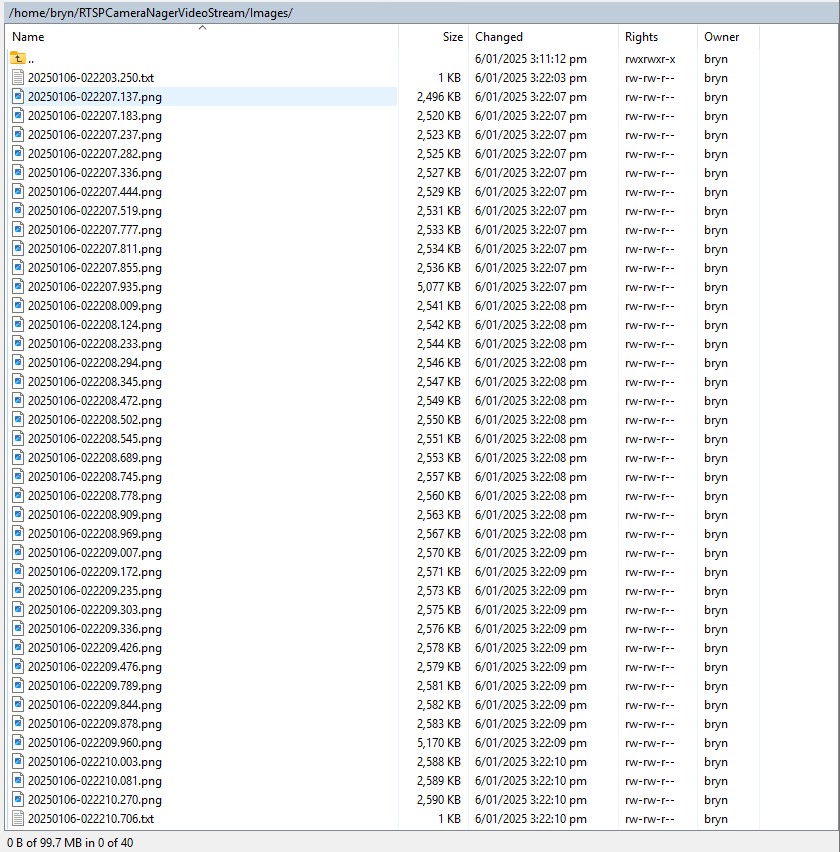Click the icon of 20250106-022207.935.png

click(18, 287)
